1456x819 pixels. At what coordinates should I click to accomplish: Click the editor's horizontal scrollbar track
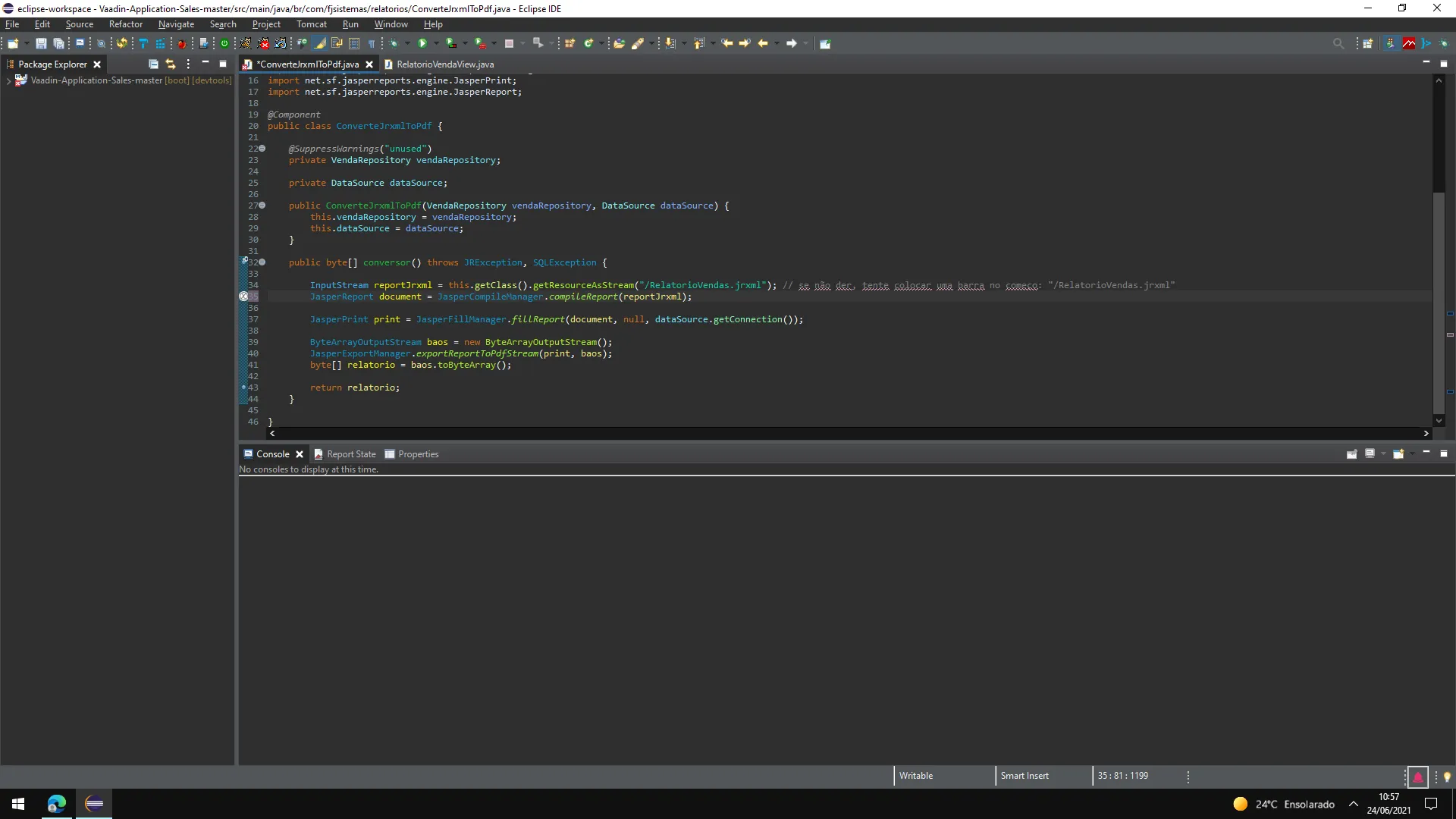[x=834, y=434]
